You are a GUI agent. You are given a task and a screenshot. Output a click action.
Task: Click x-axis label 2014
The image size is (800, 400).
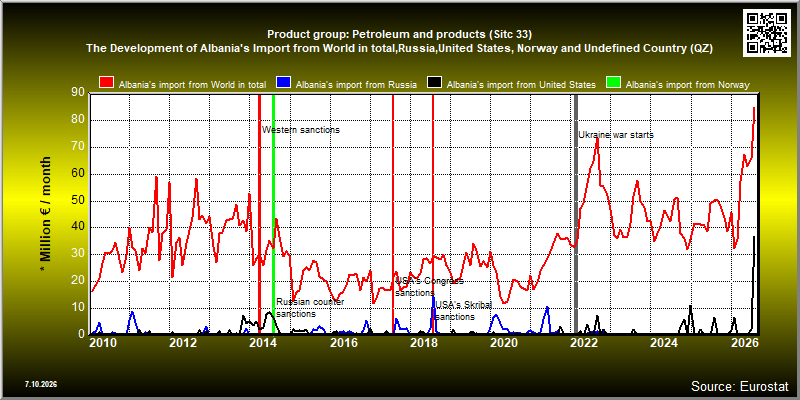263,343
